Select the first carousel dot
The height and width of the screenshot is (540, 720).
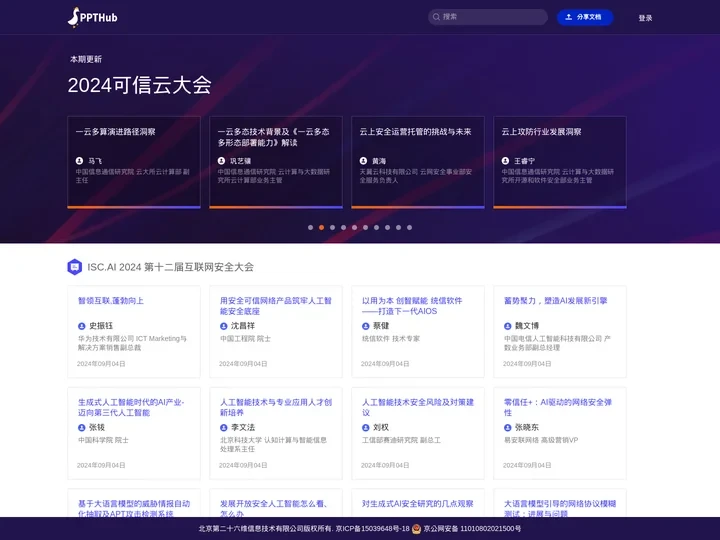pyautogui.click(x=310, y=227)
